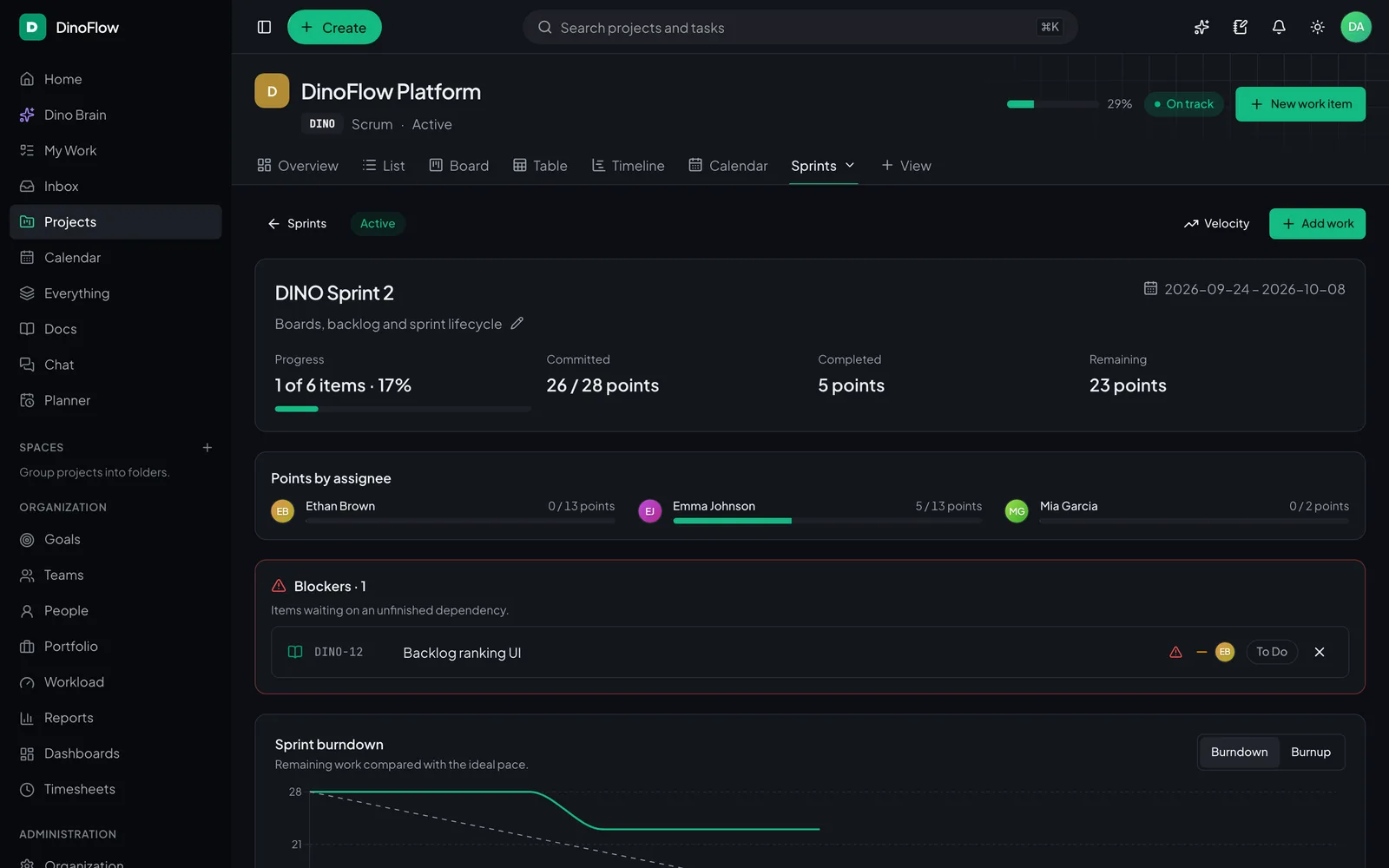Toggle light/dark theme sun icon

pyautogui.click(x=1317, y=27)
